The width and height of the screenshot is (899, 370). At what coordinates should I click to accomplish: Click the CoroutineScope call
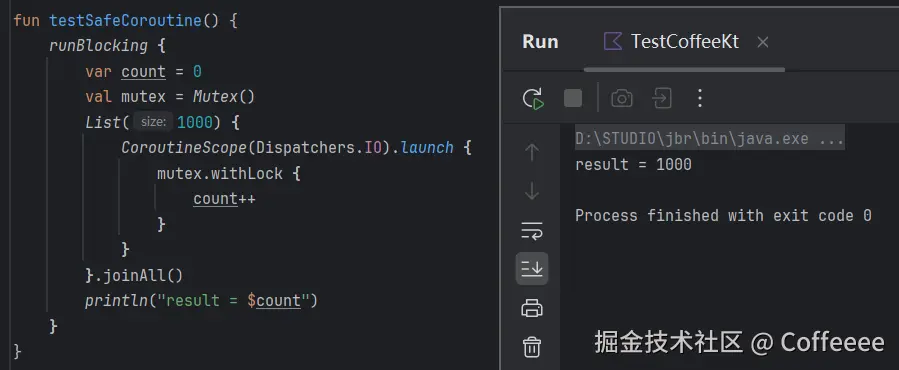[x=183, y=147]
